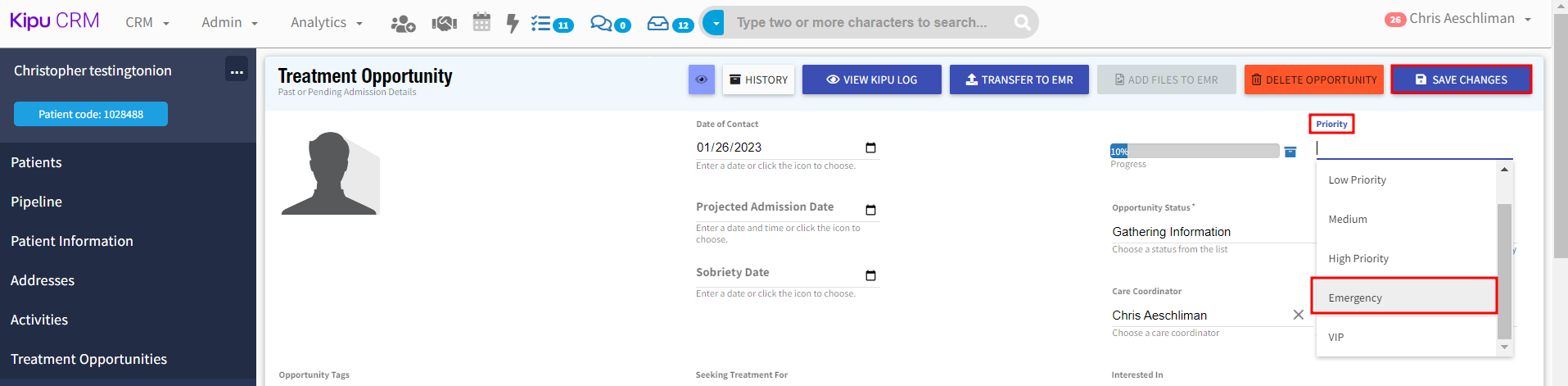Click the search magnifier icon

[x=1022, y=23]
